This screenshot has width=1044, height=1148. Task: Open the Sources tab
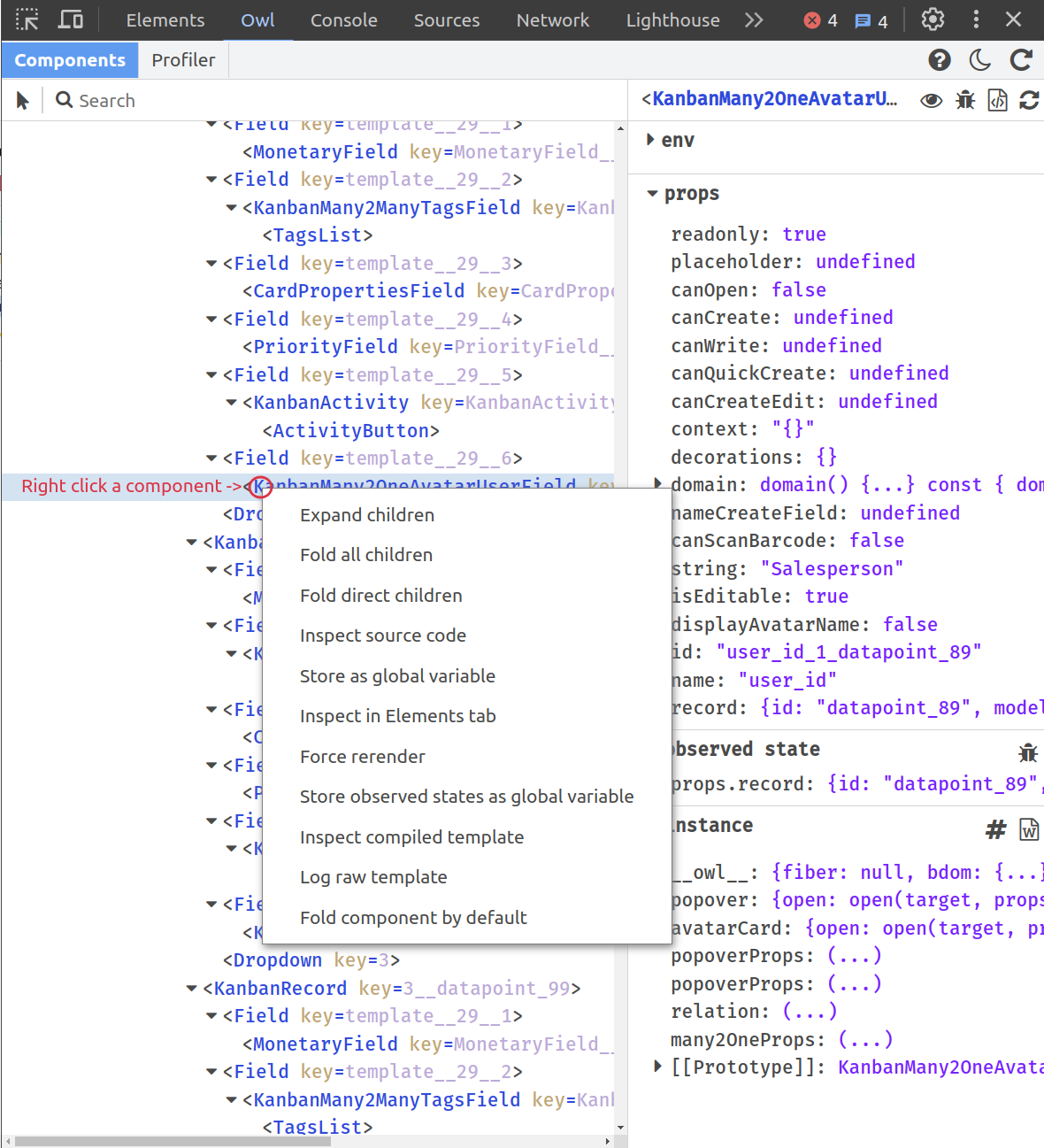447,20
